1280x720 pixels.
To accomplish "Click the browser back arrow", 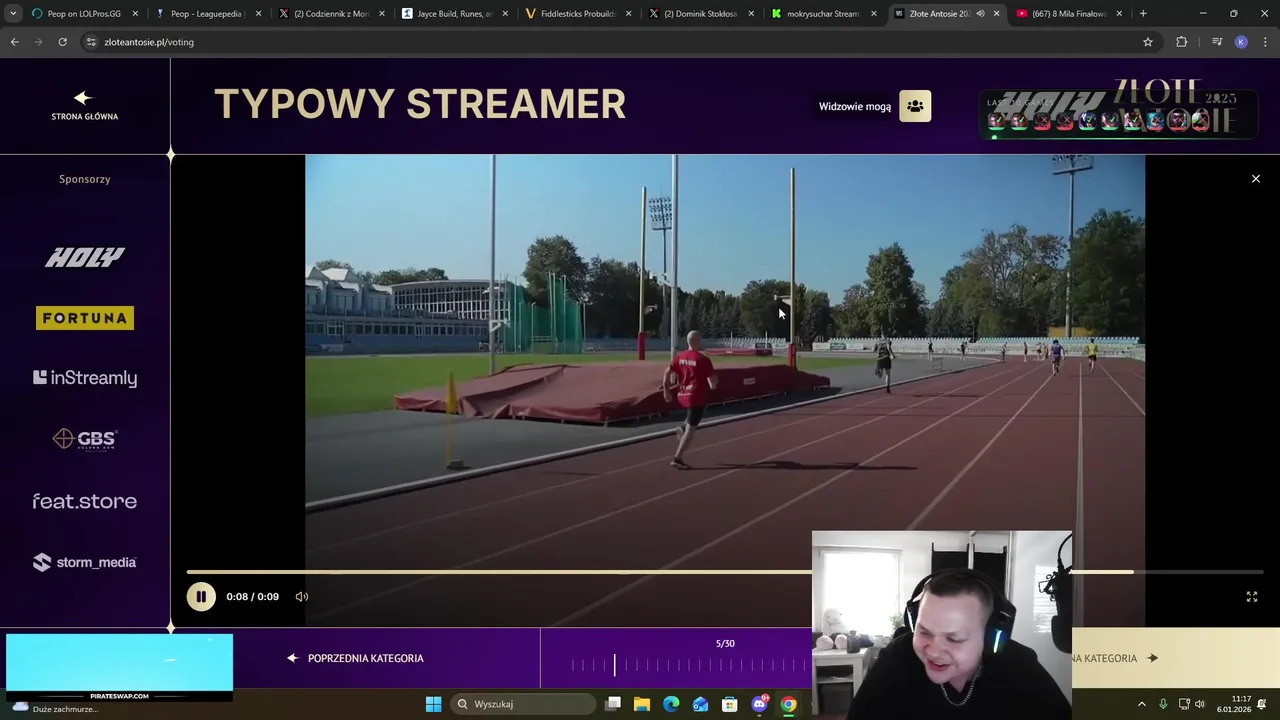I will [14, 42].
